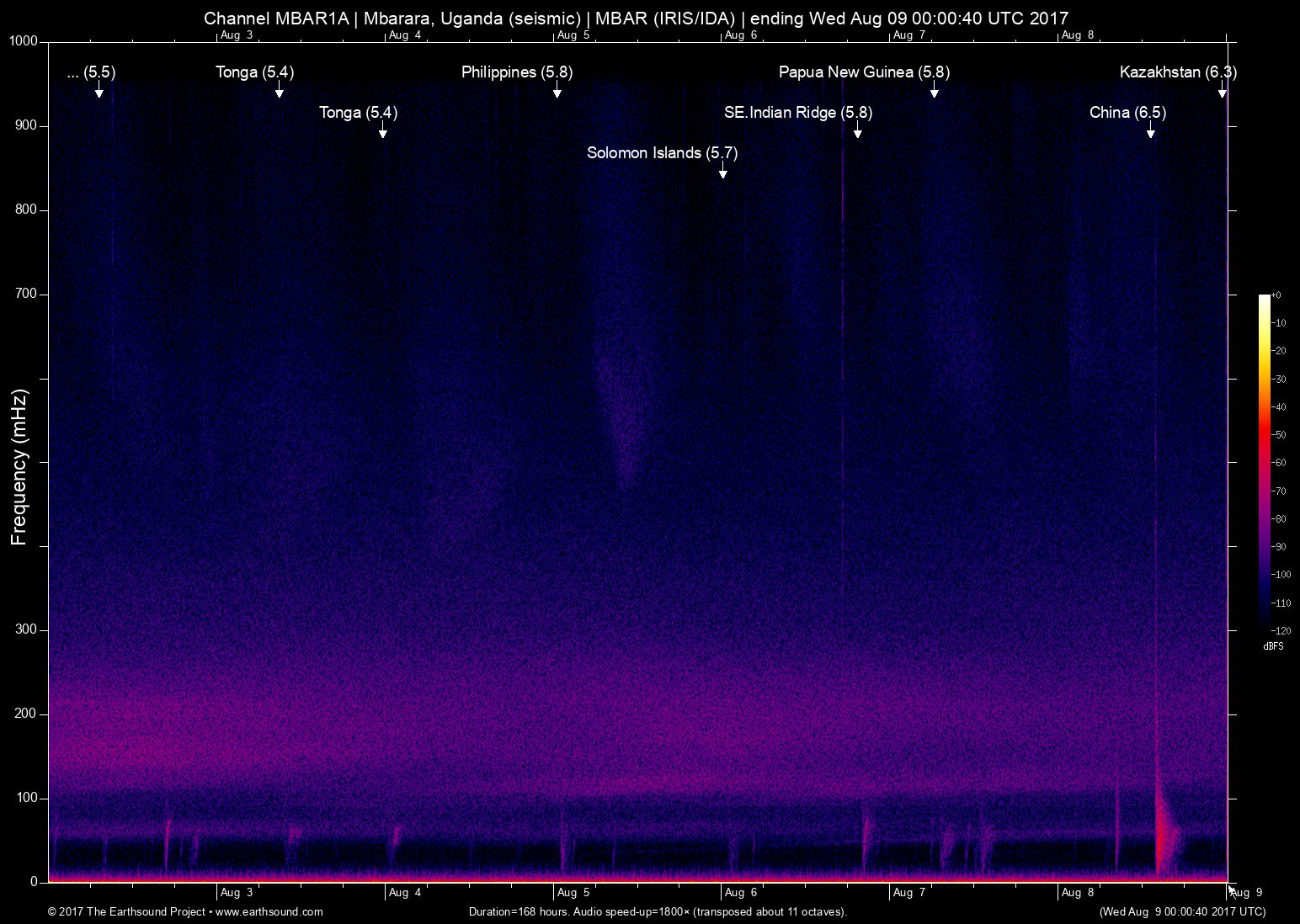
Task: Select the China (6.5) event arrow marker
Action: 1151,135
